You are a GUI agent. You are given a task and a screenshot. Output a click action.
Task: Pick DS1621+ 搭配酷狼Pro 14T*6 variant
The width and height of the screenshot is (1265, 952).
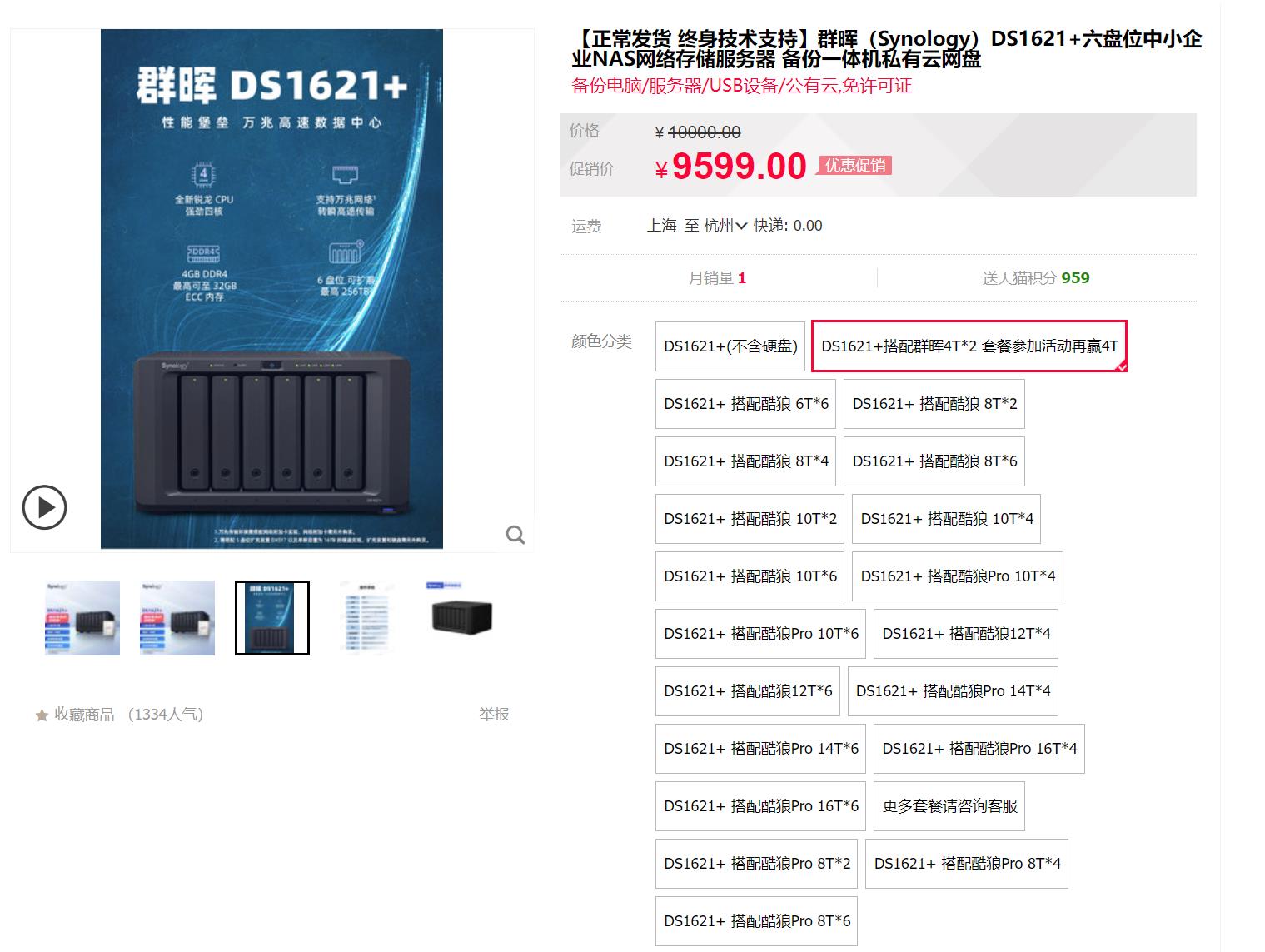tap(761, 749)
